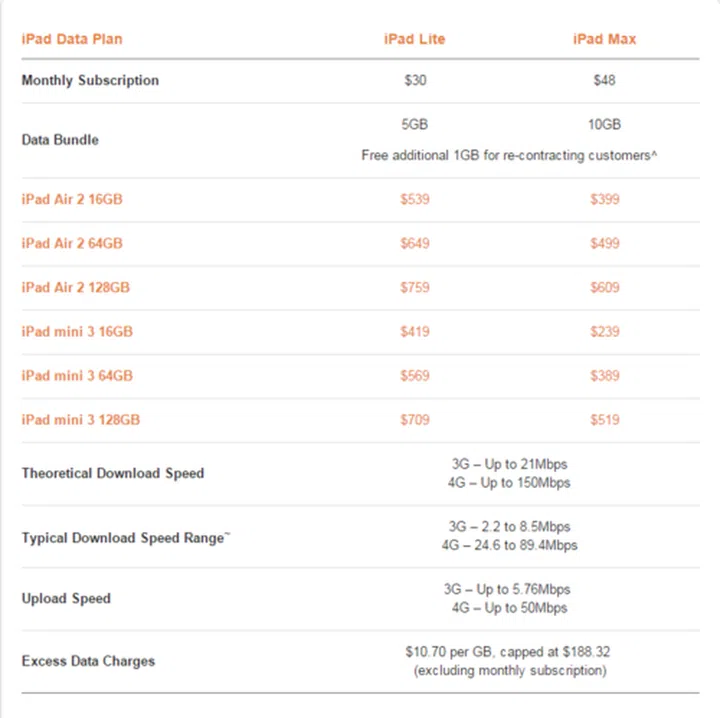The height and width of the screenshot is (718, 720).
Task: Select the $649 price for Air 2 64GB
Action: pos(414,243)
